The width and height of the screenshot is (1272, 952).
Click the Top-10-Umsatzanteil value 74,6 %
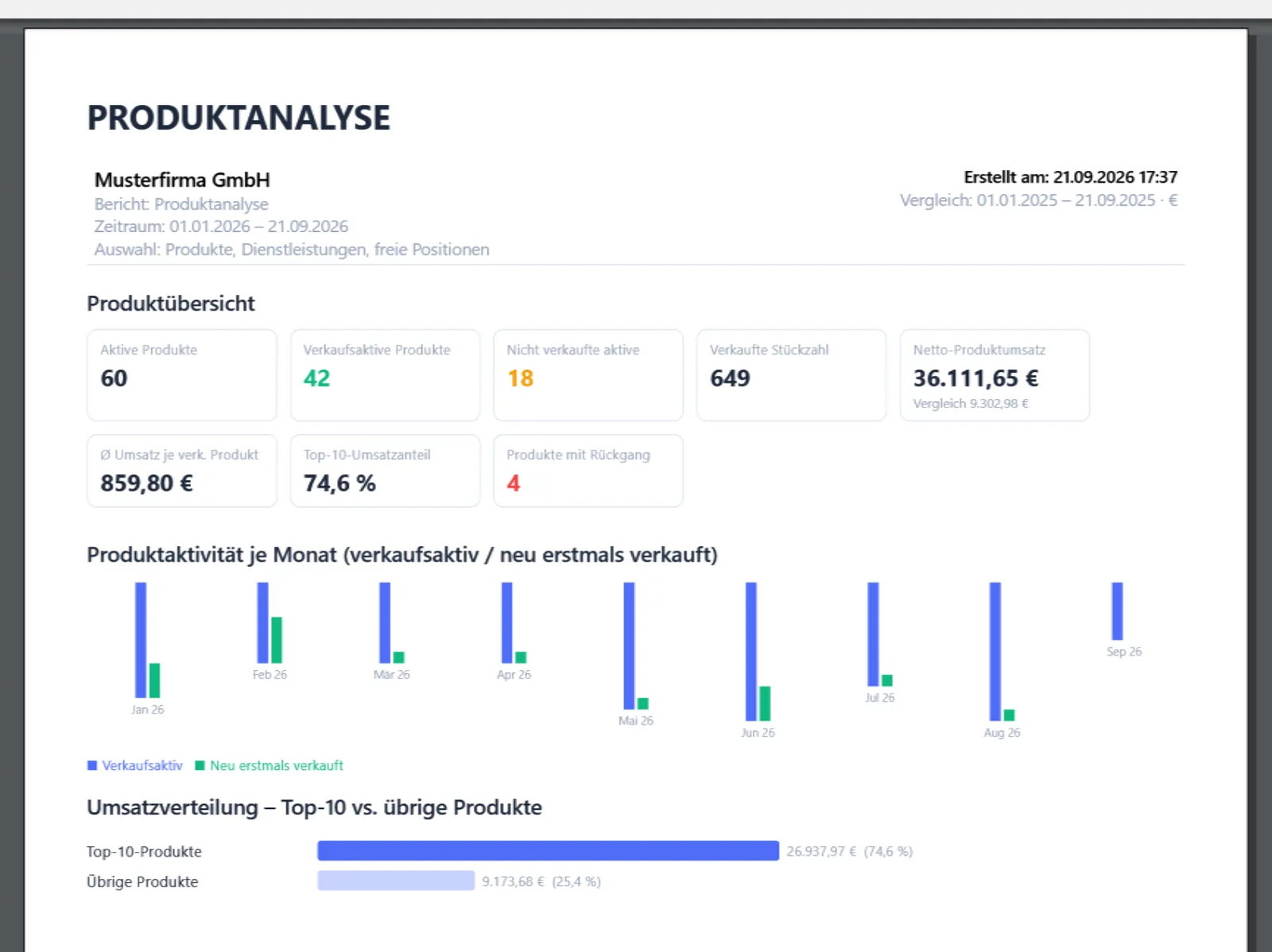pyautogui.click(x=339, y=483)
